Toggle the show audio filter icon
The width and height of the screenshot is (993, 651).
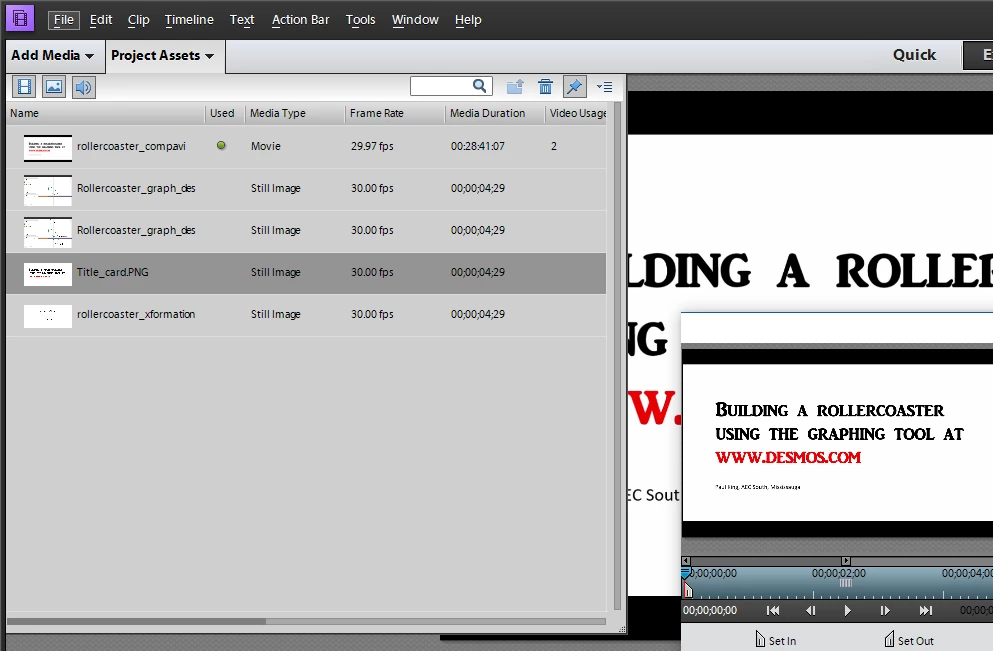pyautogui.click(x=84, y=87)
